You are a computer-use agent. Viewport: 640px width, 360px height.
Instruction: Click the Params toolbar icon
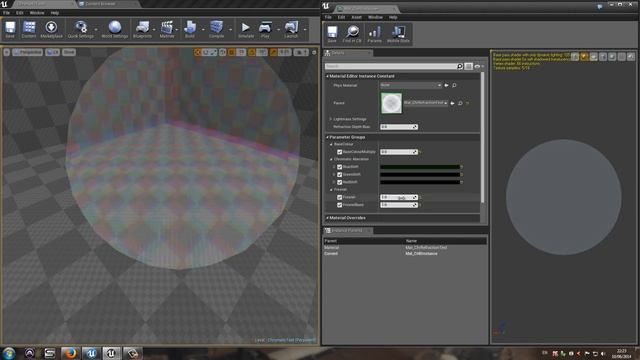click(374, 34)
